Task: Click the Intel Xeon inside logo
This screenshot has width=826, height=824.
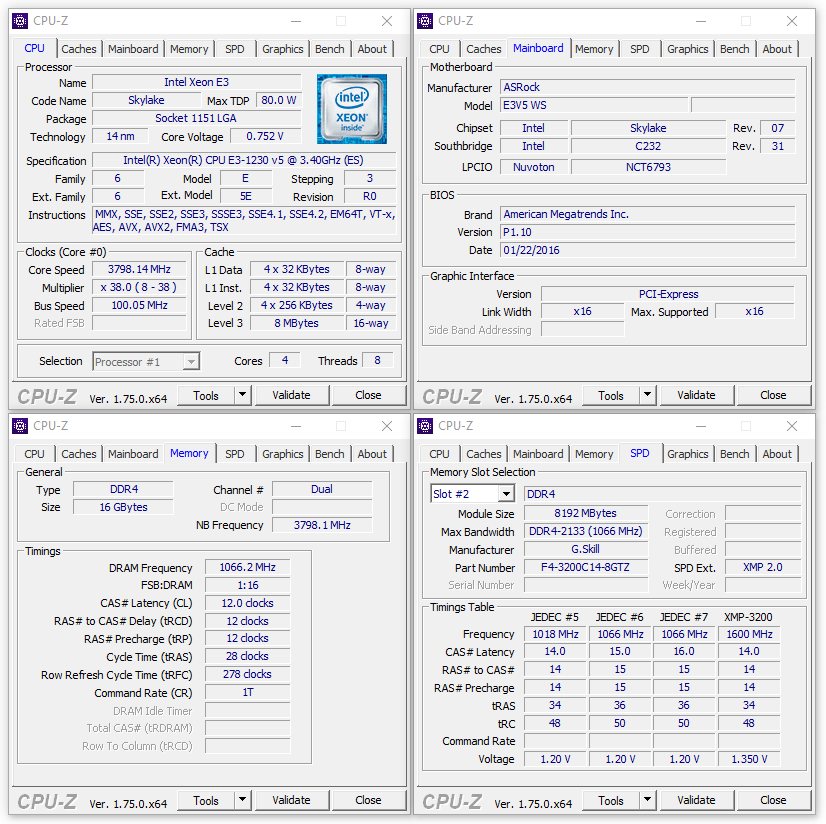Action: [x=352, y=109]
